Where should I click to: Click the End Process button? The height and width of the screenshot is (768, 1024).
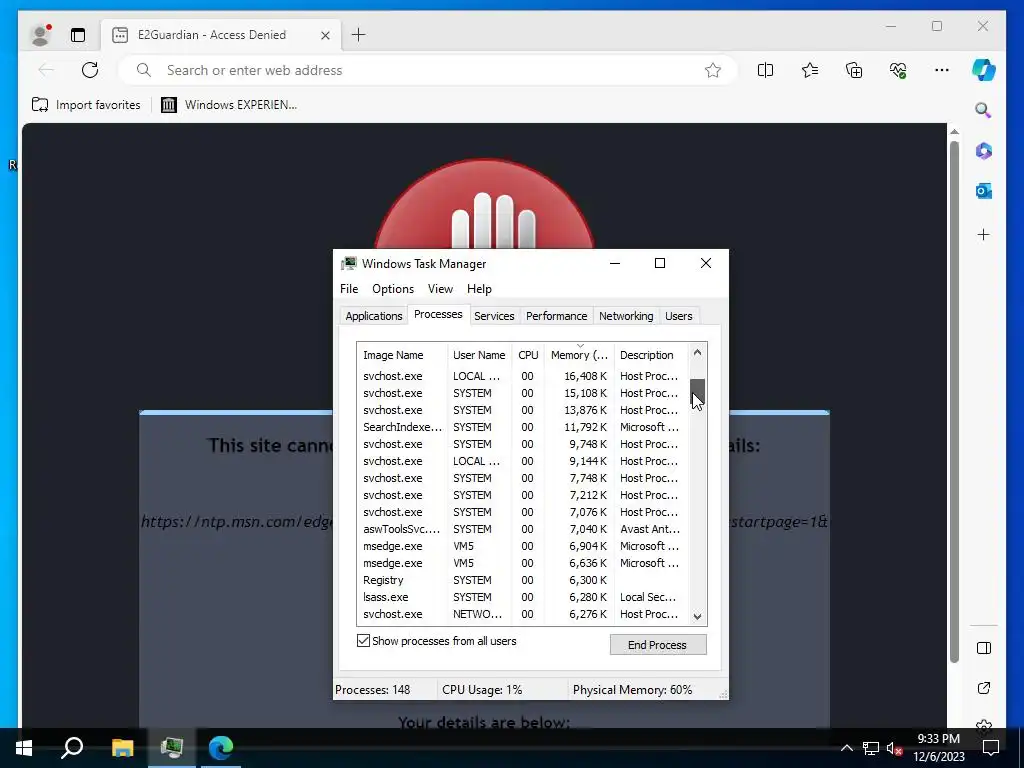(658, 645)
